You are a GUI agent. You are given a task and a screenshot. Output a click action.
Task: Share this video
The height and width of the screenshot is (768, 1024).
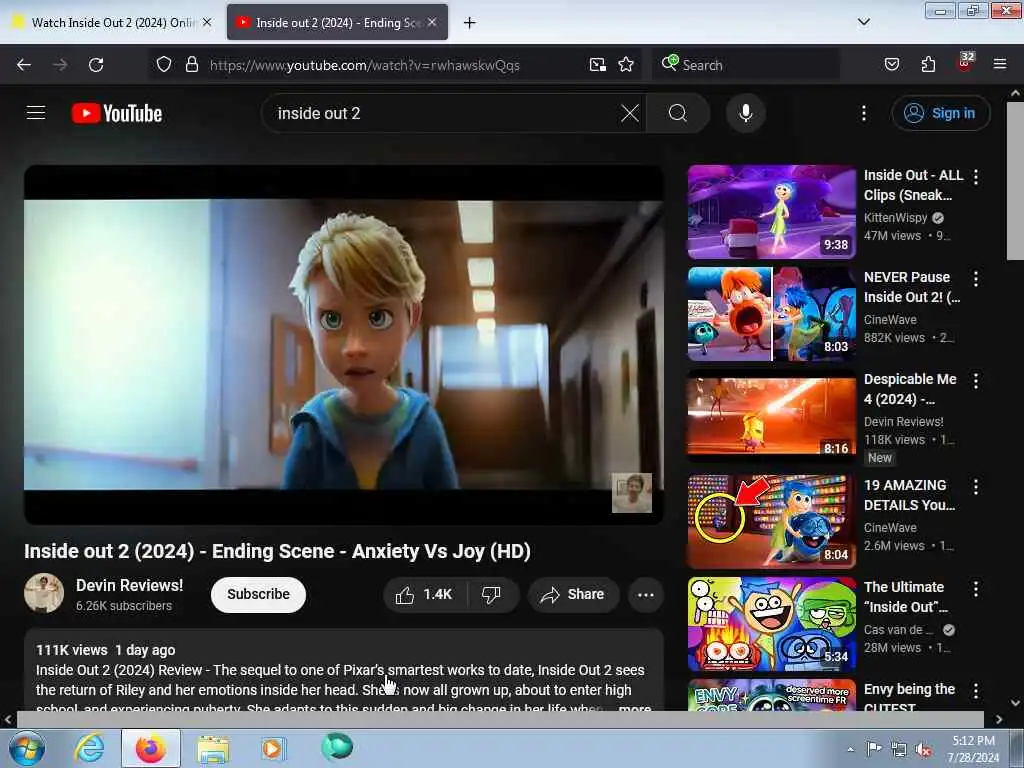(573, 594)
